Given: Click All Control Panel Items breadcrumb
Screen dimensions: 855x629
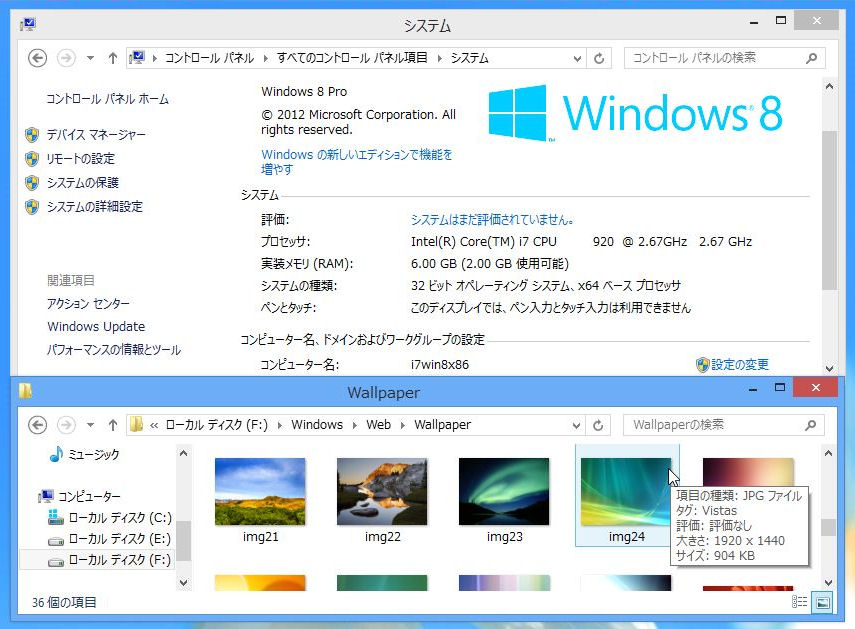Looking at the screenshot, I should (352, 58).
